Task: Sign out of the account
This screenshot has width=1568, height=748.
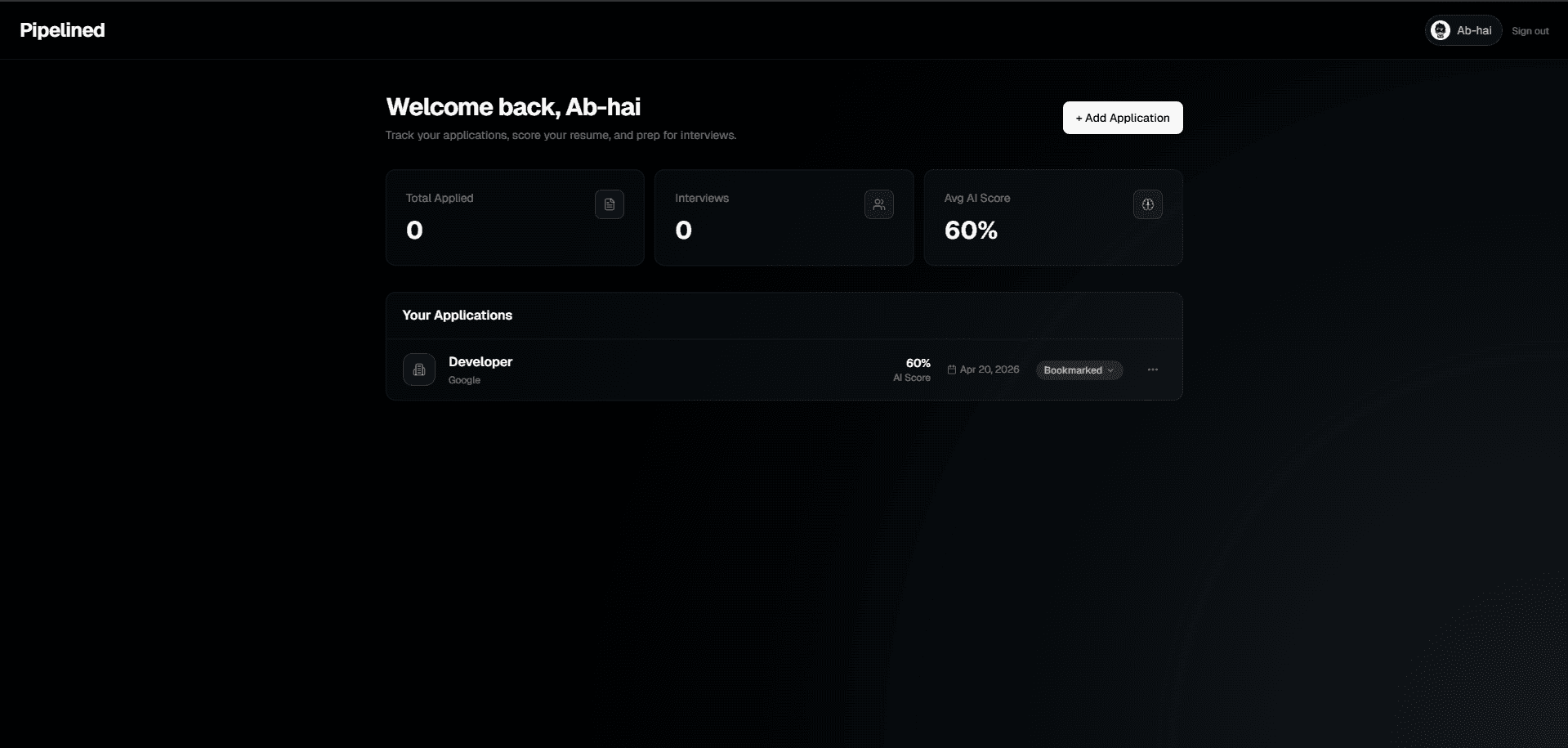Action: (1530, 31)
